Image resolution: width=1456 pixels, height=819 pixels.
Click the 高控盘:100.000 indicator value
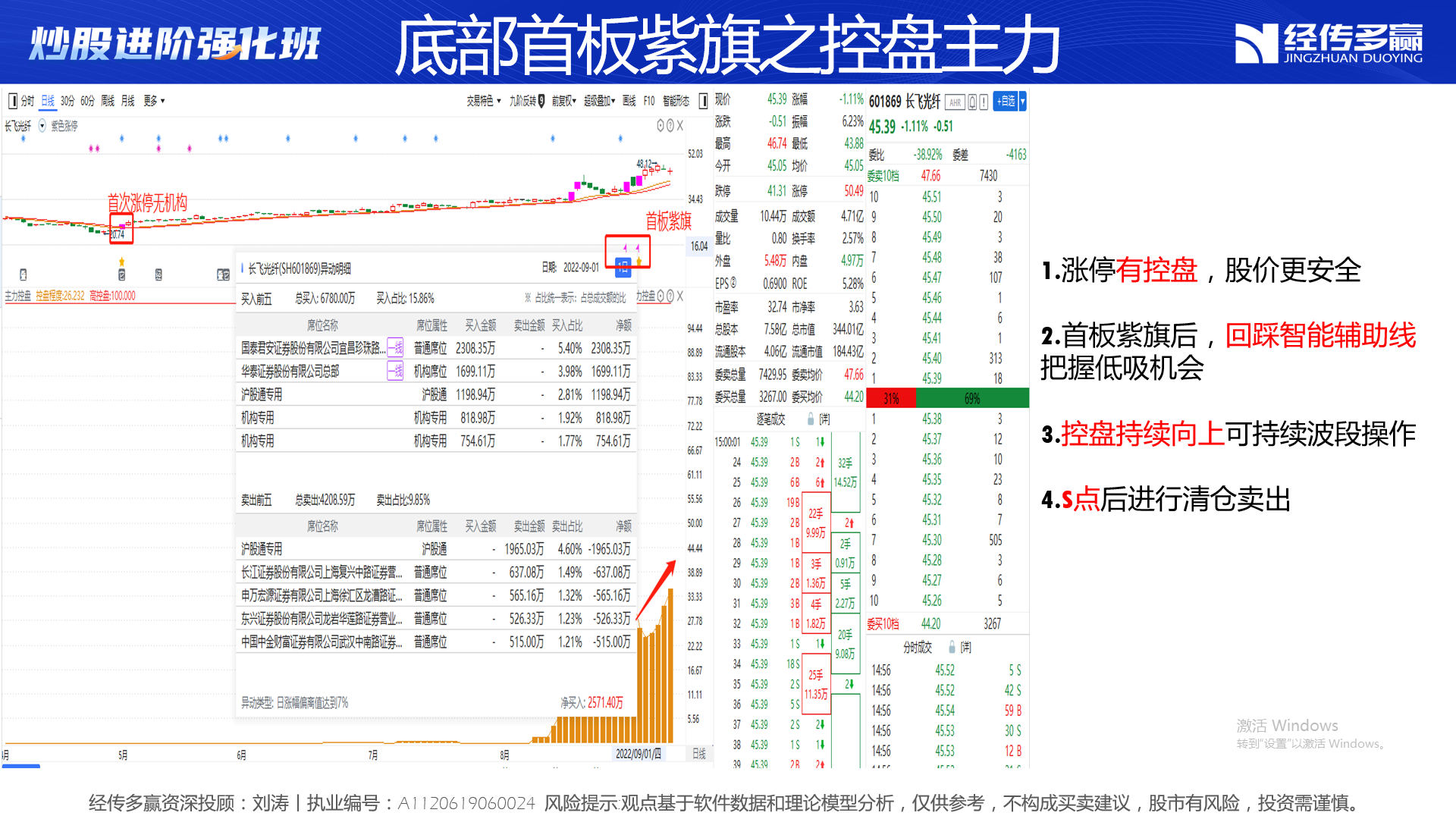click(112, 296)
